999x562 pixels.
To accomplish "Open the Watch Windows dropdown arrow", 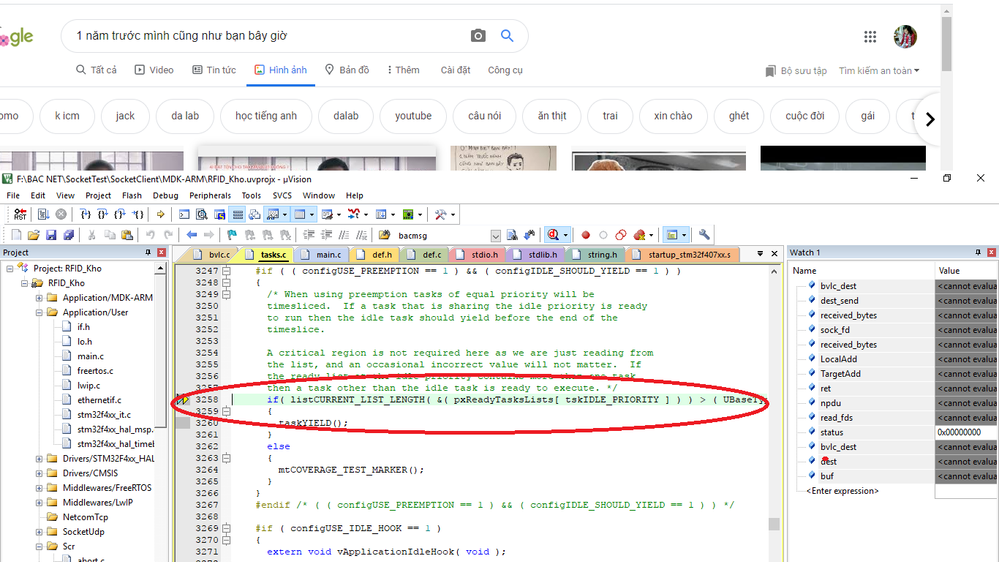I will click(285, 215).
